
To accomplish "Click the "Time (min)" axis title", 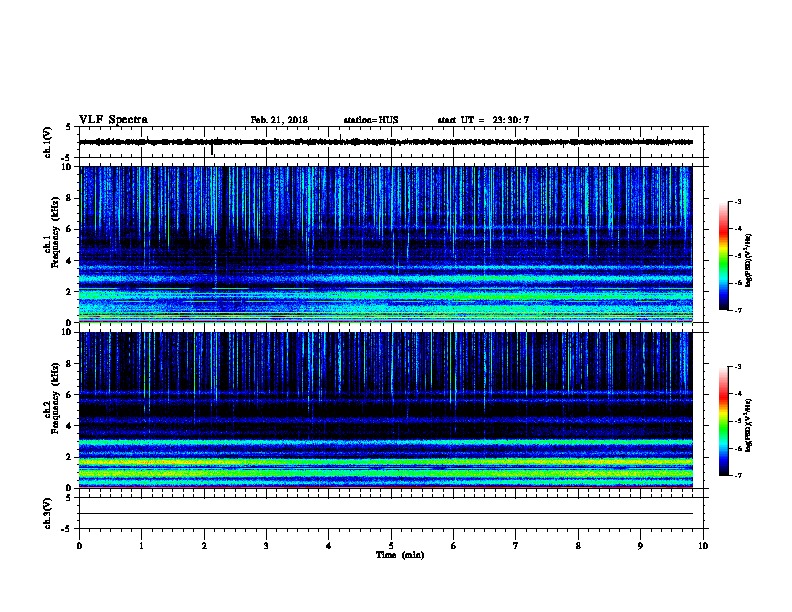I will coord(400,555).
